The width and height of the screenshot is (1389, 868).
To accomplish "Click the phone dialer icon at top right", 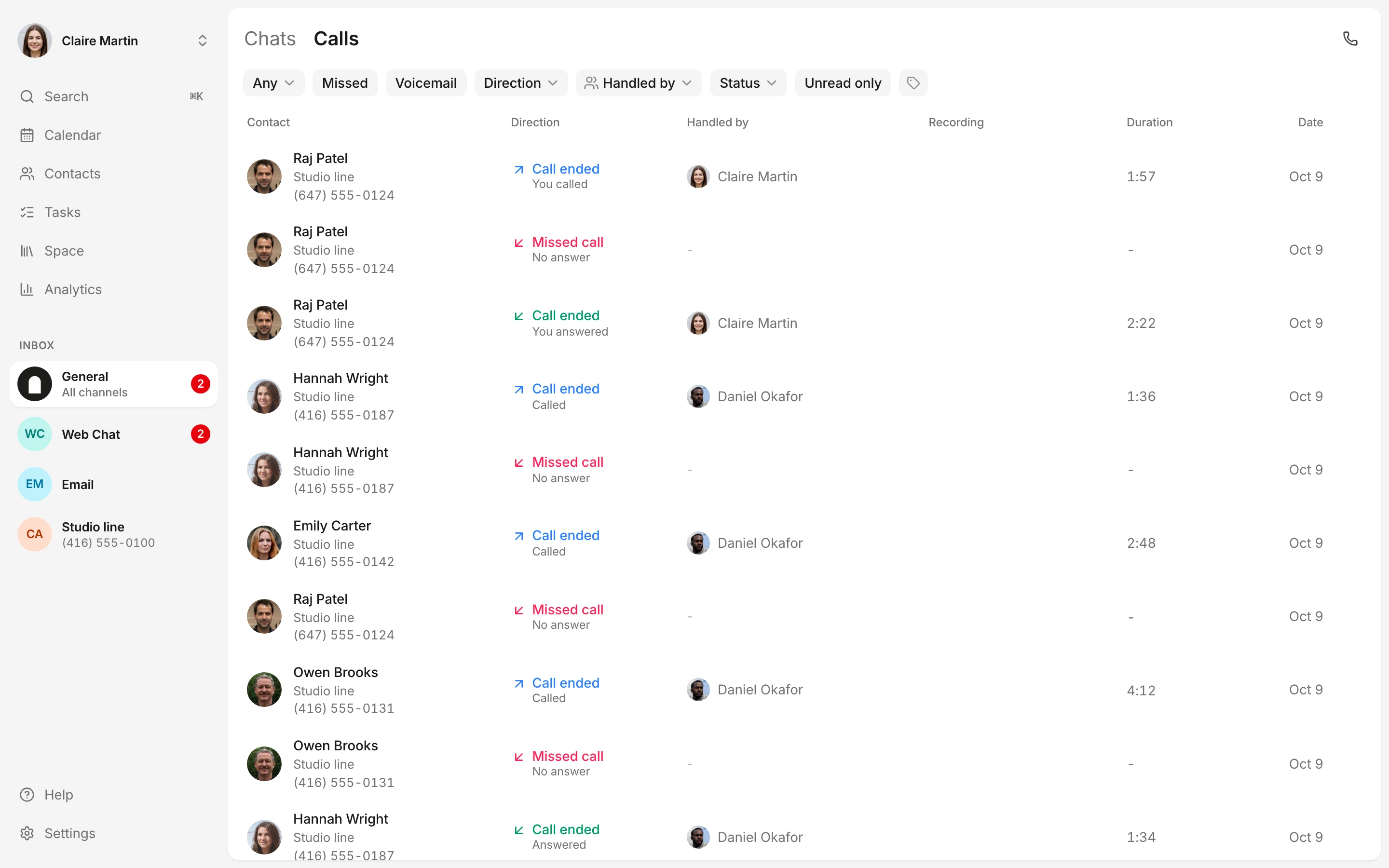I will tap(1350, 39).
